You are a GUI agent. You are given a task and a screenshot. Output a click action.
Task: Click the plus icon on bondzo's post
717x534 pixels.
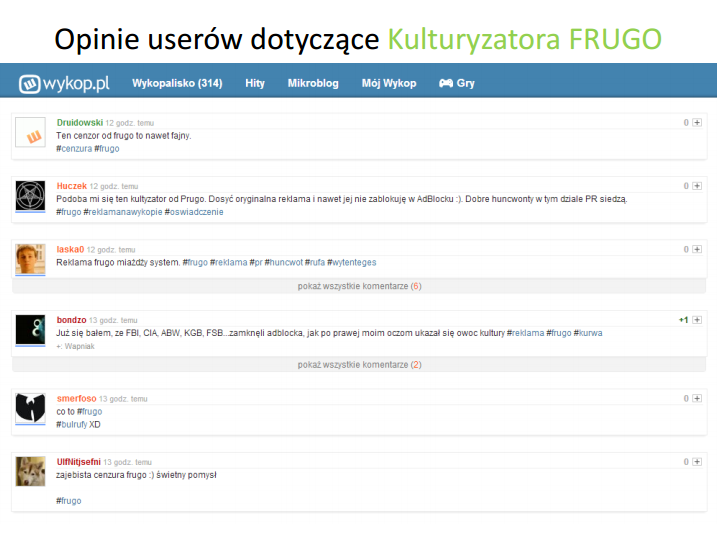696,320
